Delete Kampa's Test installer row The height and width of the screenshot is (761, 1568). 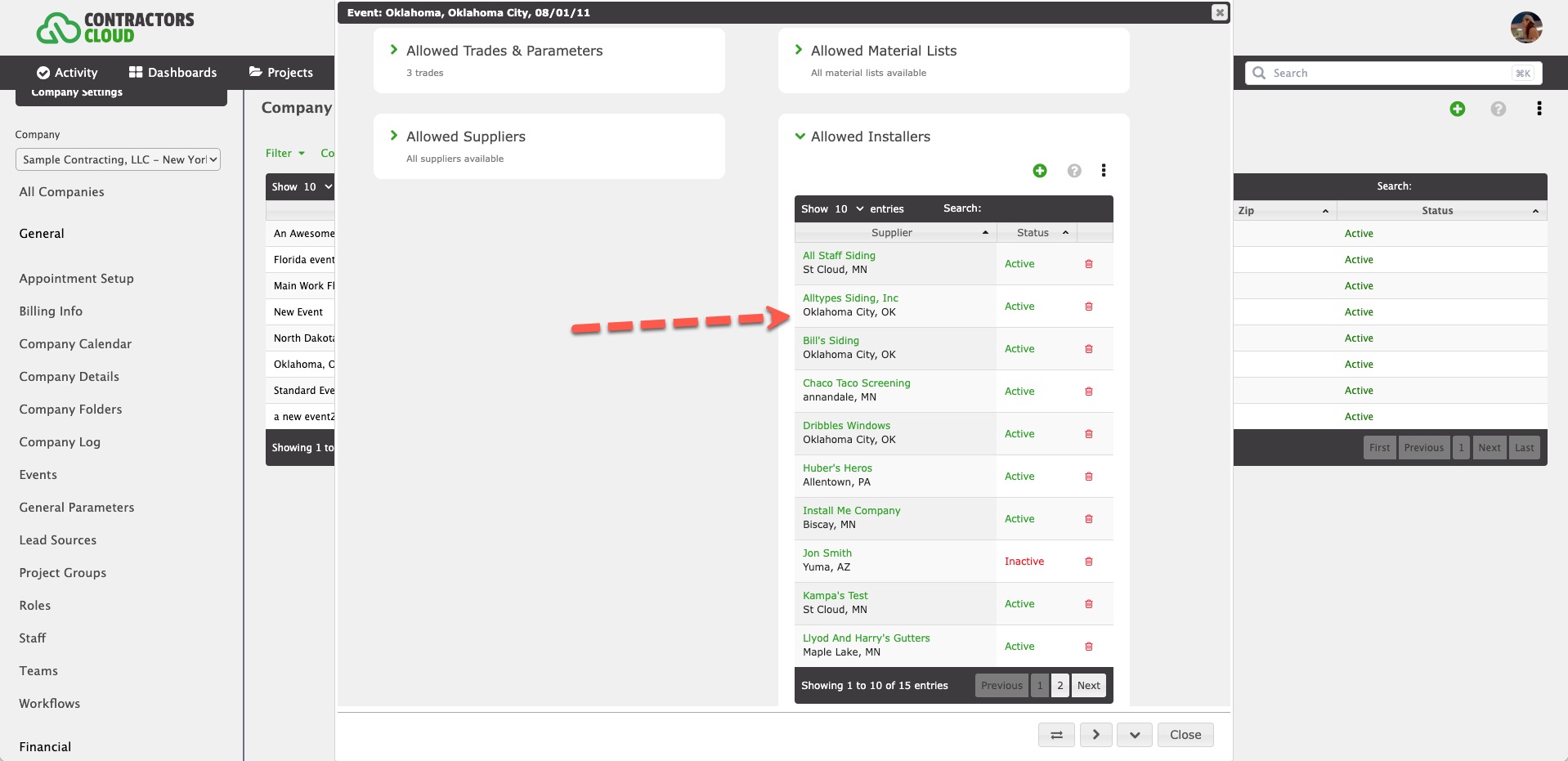tap(1089, 604)
